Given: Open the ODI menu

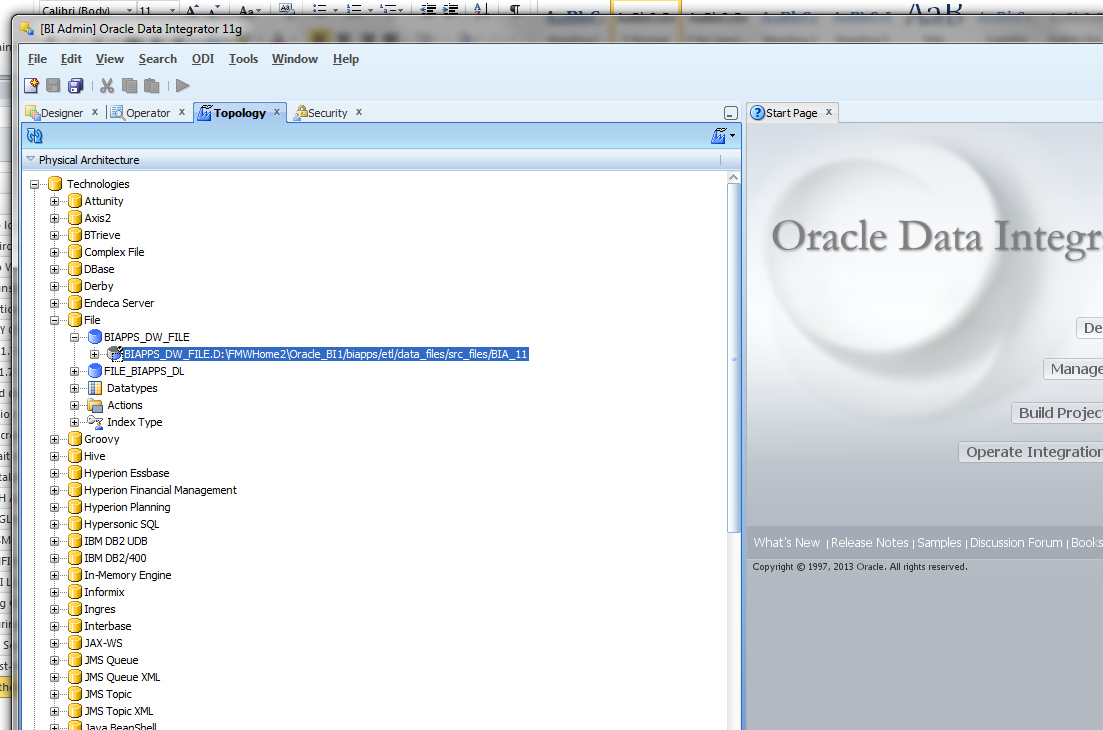Looking at the screenshot, I should (203, 59).
